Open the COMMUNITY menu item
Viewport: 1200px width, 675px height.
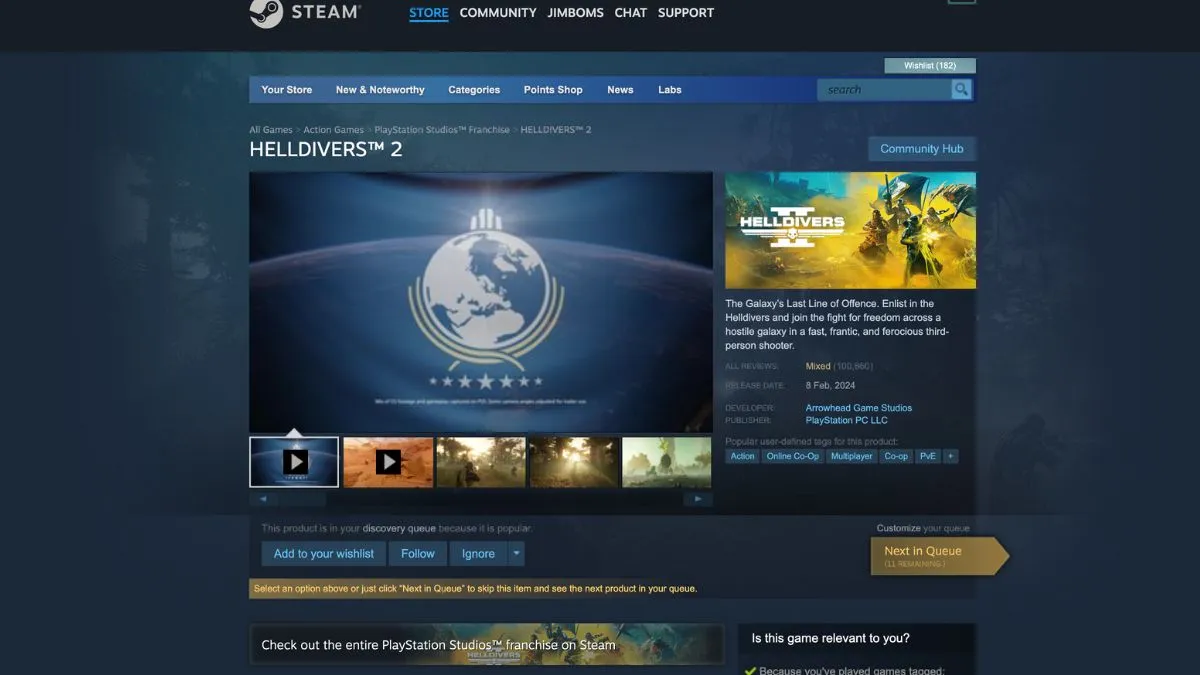point(497,12)
